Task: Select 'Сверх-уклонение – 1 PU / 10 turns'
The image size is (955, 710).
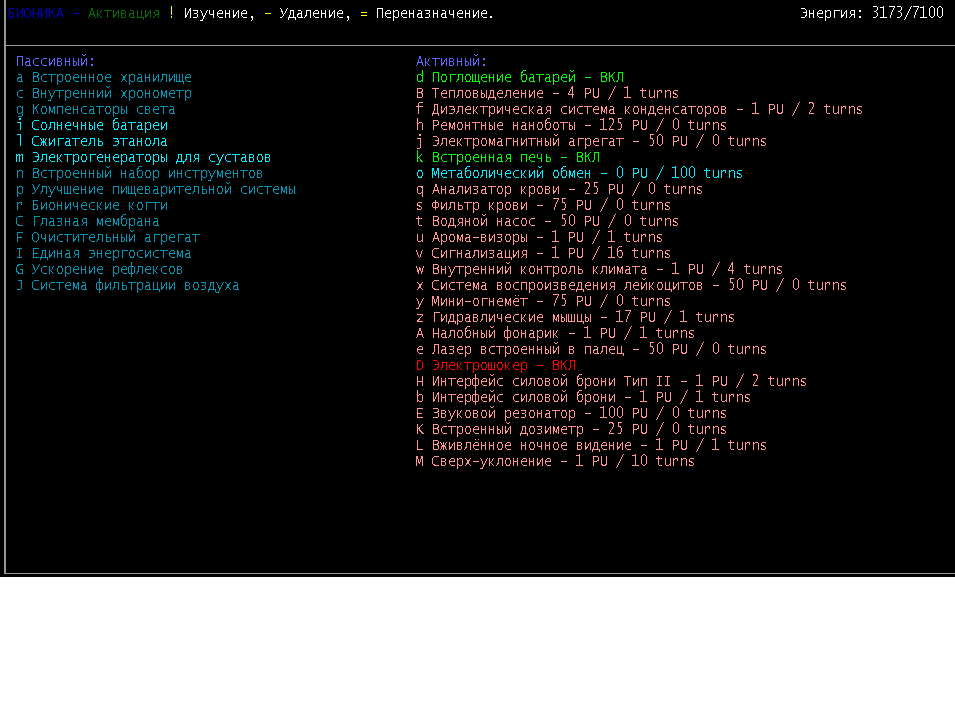Action: (555, 461)
